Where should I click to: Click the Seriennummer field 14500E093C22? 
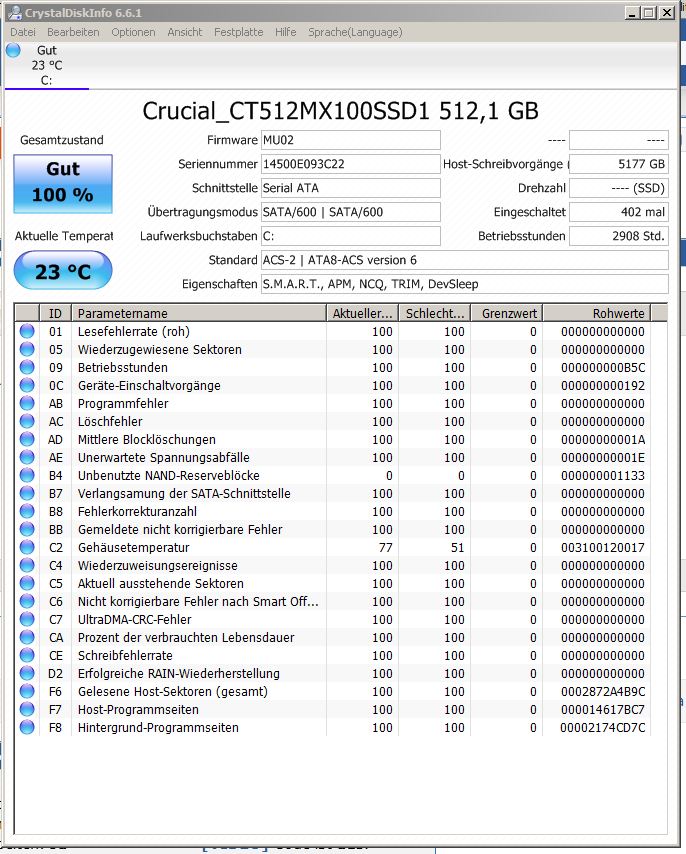click(351, 164)
